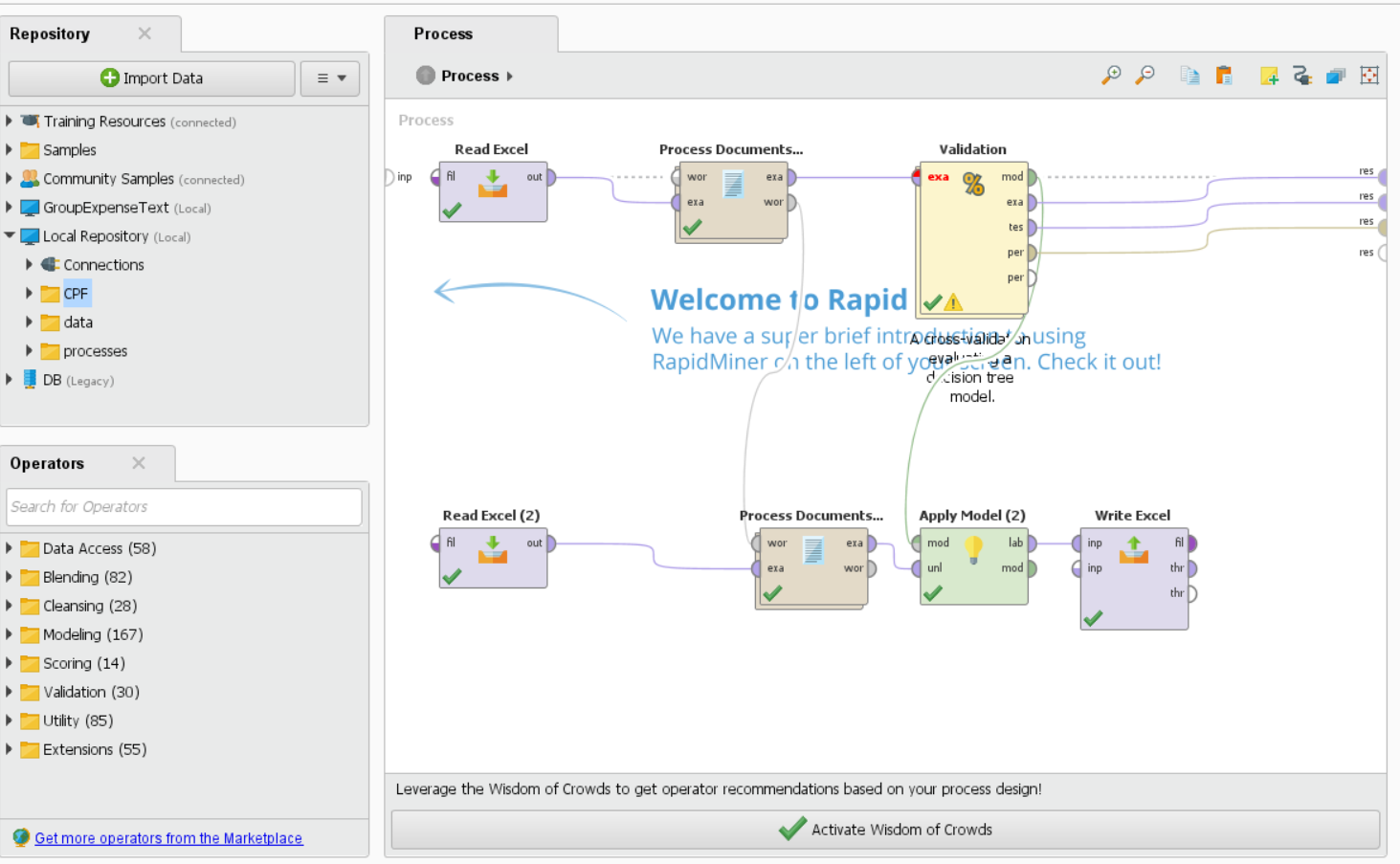Zoom in on the process canvas
The width and height of the screenshot is (1400, 864).
click(1111, 75)
